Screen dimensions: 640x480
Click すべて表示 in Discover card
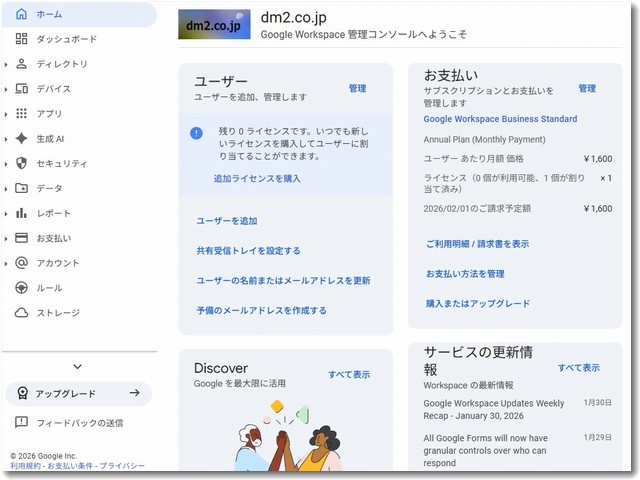pos(349,374)
